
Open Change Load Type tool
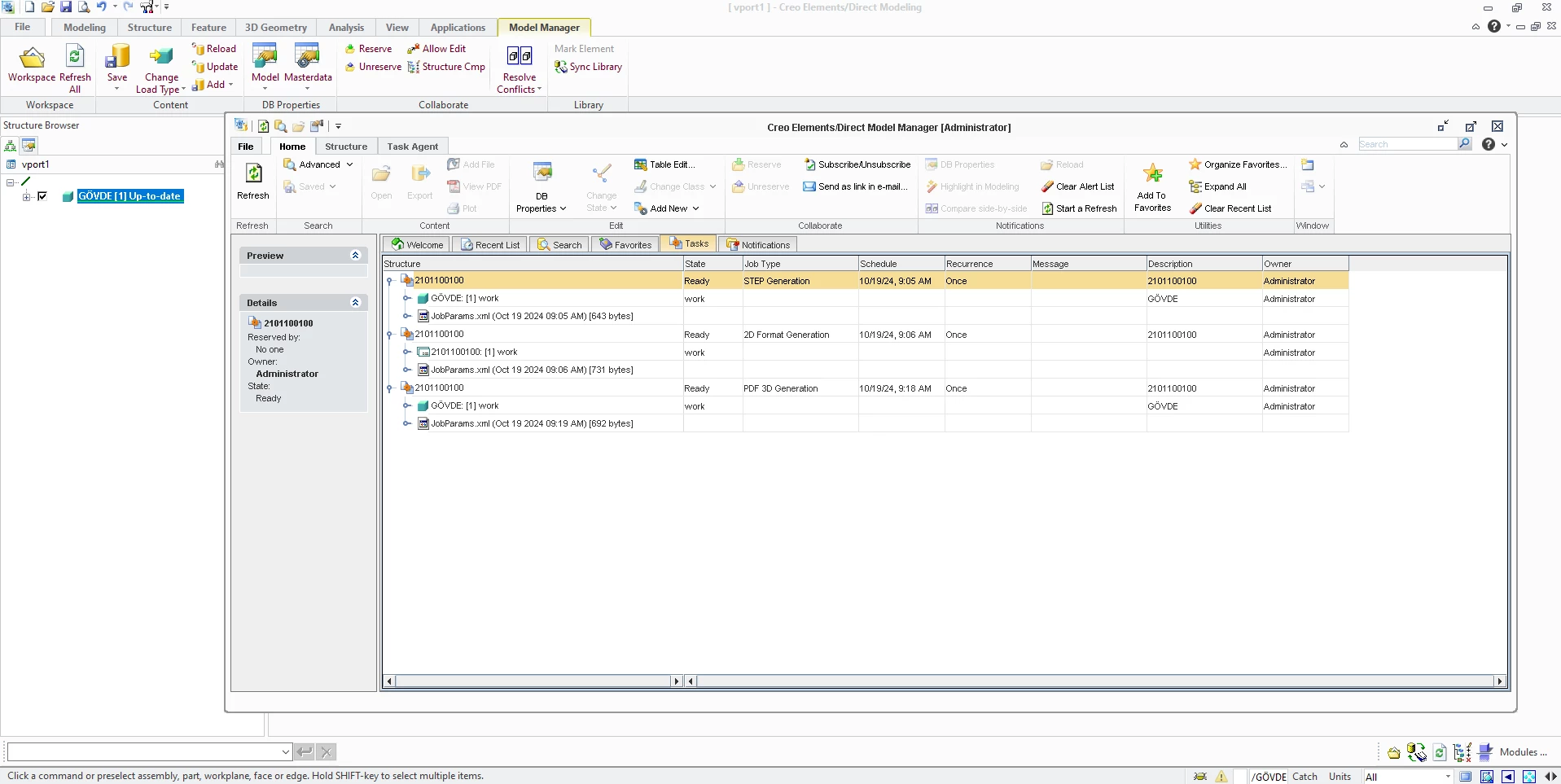tap(161, 69)
